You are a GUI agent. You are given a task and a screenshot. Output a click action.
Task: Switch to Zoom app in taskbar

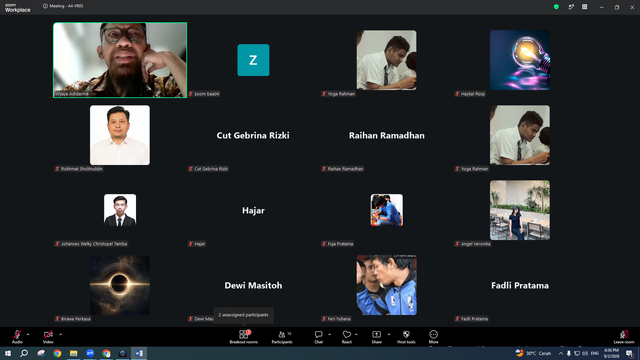point(90,353)
